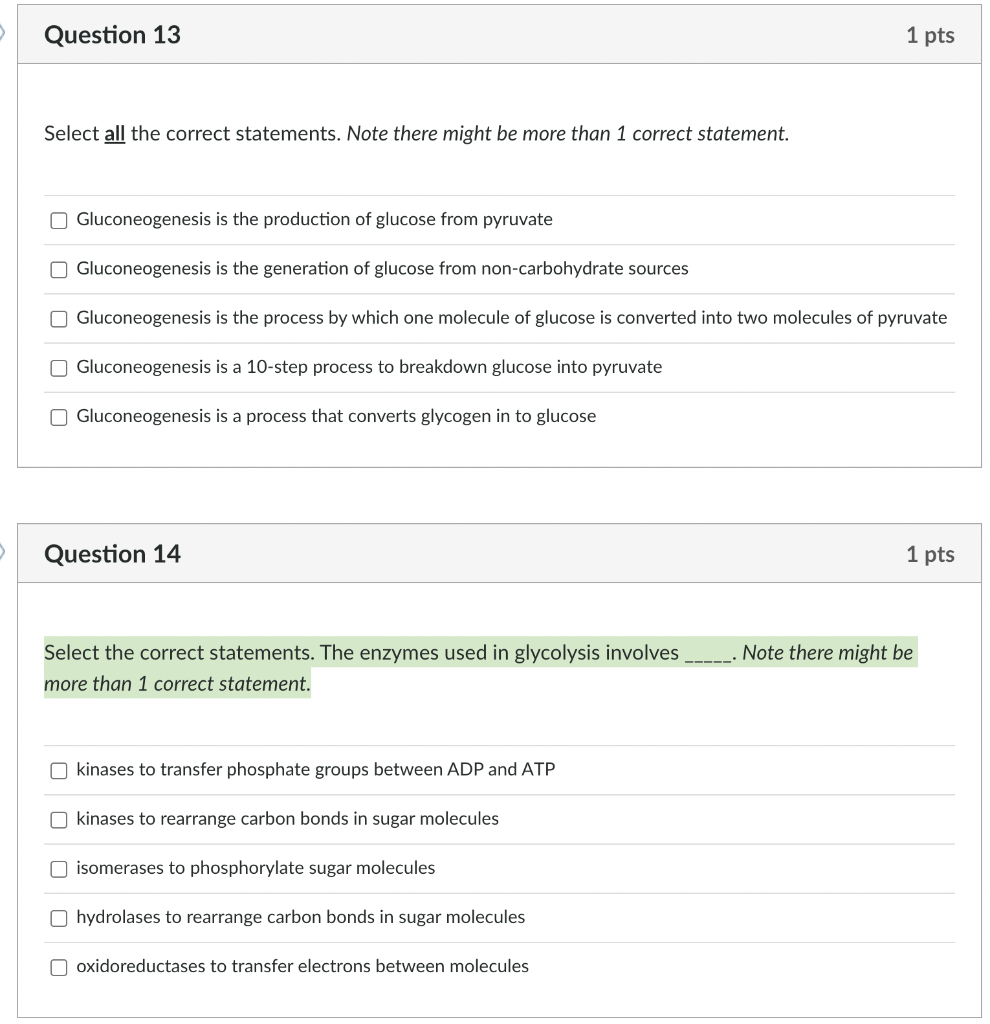
Task: Check 'kinases to rearrange carbon bonds in sugar molecules'
Action: (59, 819)
